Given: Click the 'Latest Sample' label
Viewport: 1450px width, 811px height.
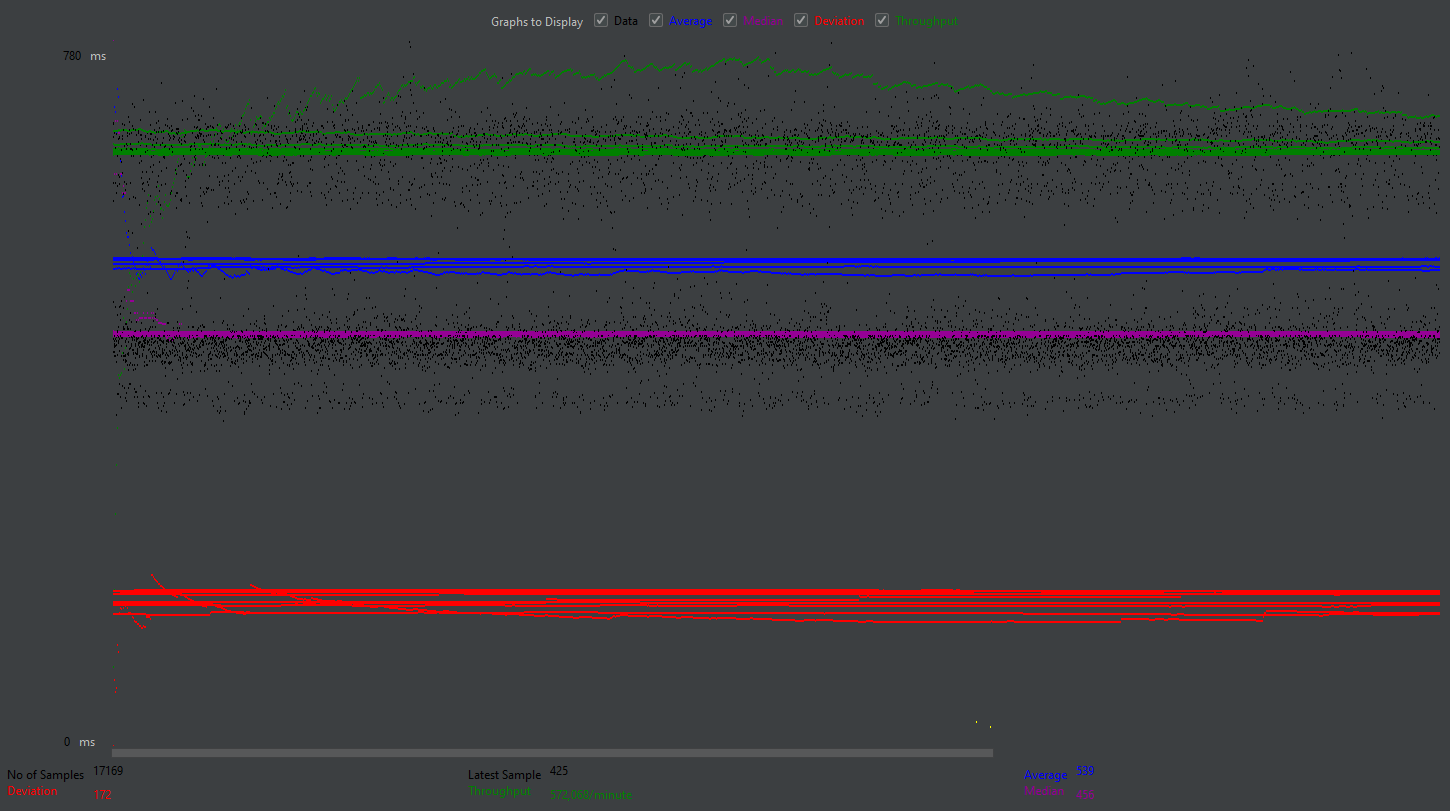Looking at the screenshot, I should pos(504,775).
